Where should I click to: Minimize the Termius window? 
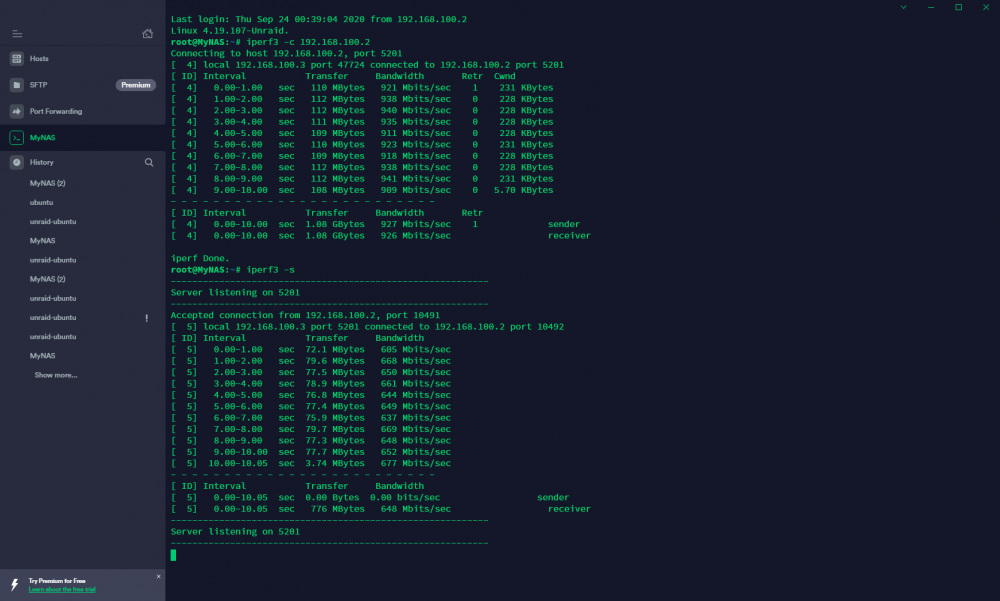pos(931,7)
